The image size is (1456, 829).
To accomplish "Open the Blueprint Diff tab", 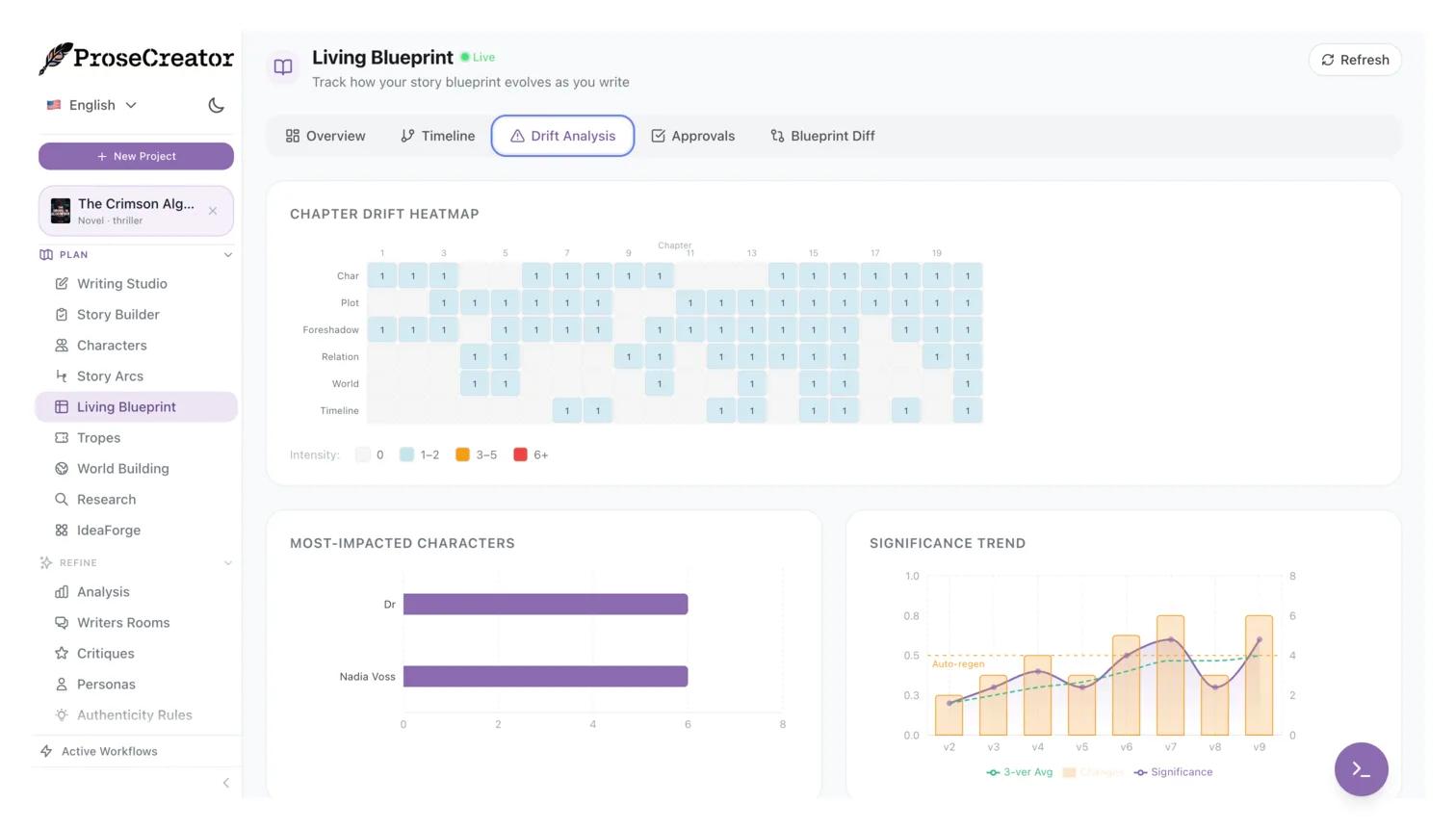I will coord(822,136).
